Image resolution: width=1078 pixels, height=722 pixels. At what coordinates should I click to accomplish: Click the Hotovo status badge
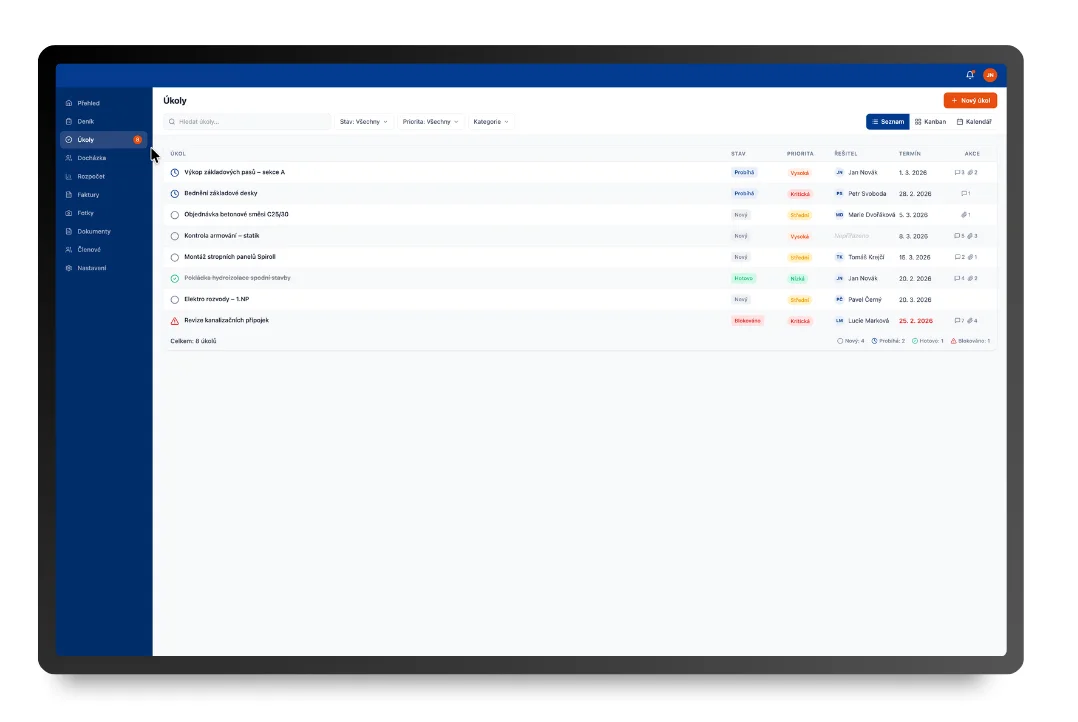click(x=743, y=278)
